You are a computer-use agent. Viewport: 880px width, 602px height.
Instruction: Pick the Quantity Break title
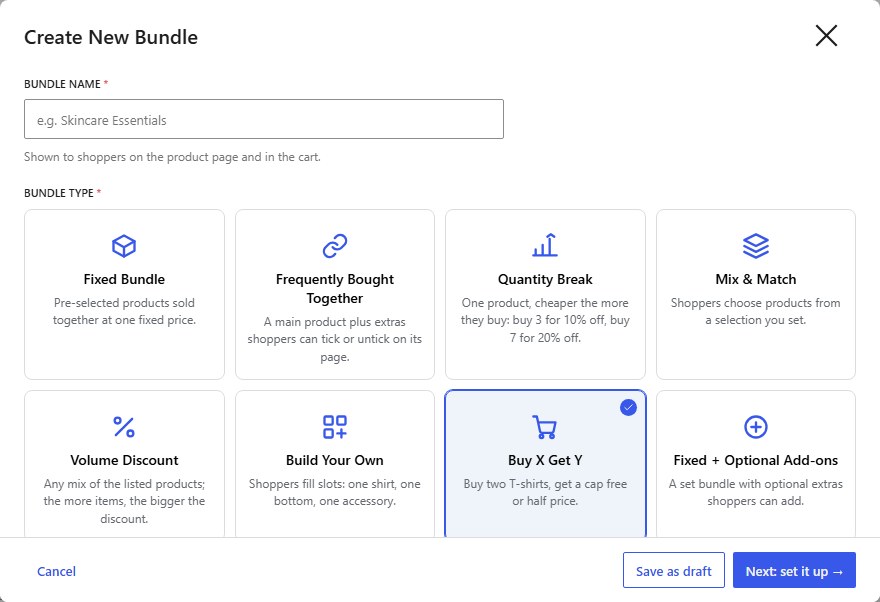[x=545, y=279]
